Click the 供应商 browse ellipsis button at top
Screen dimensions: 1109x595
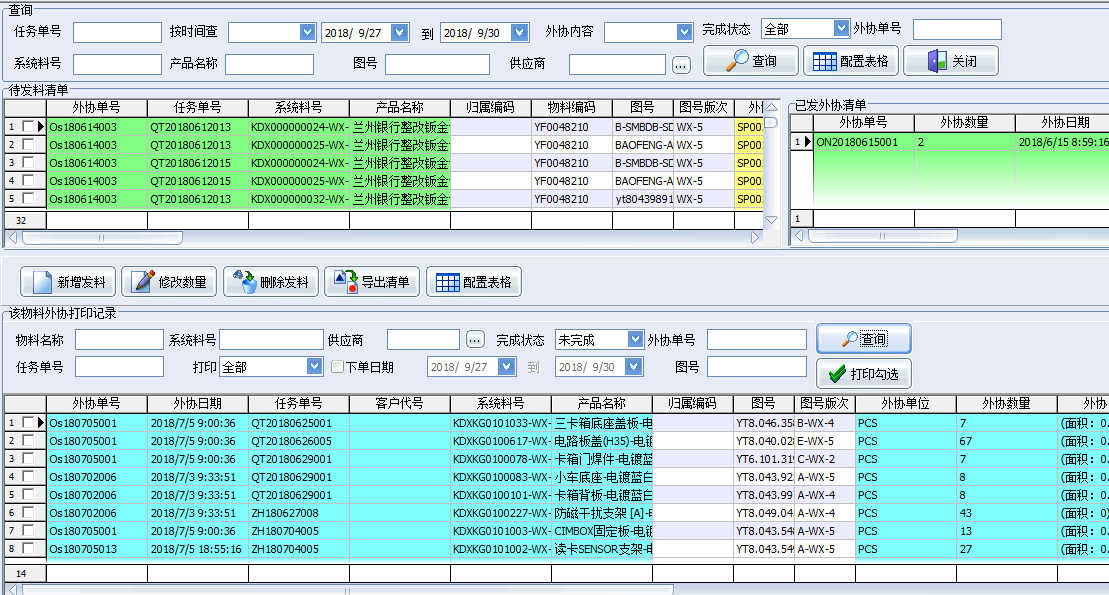681,65
